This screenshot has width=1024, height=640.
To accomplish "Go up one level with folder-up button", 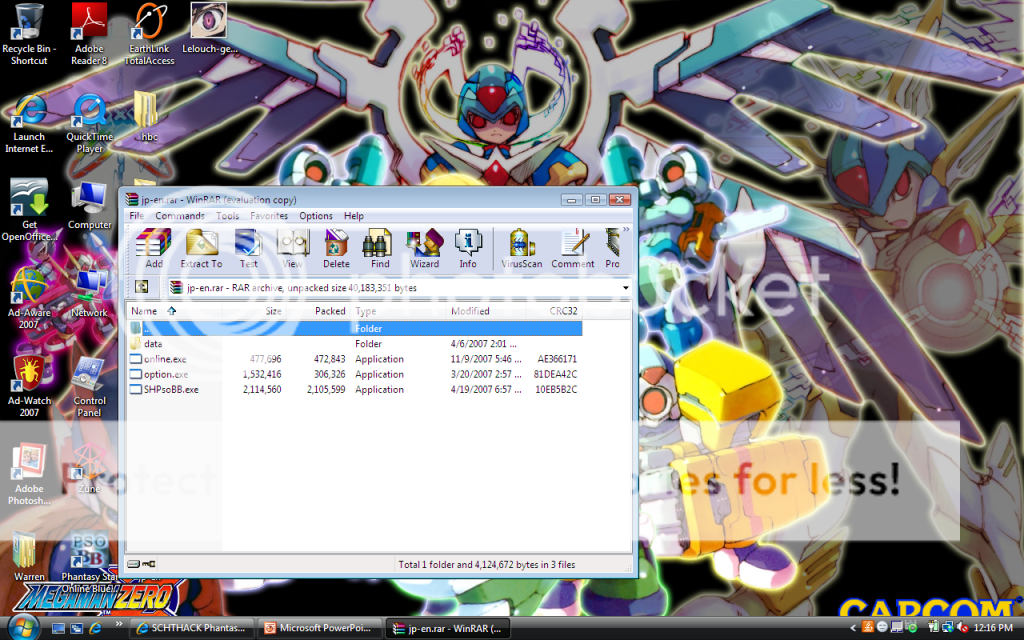I will (x=141, y=288).
